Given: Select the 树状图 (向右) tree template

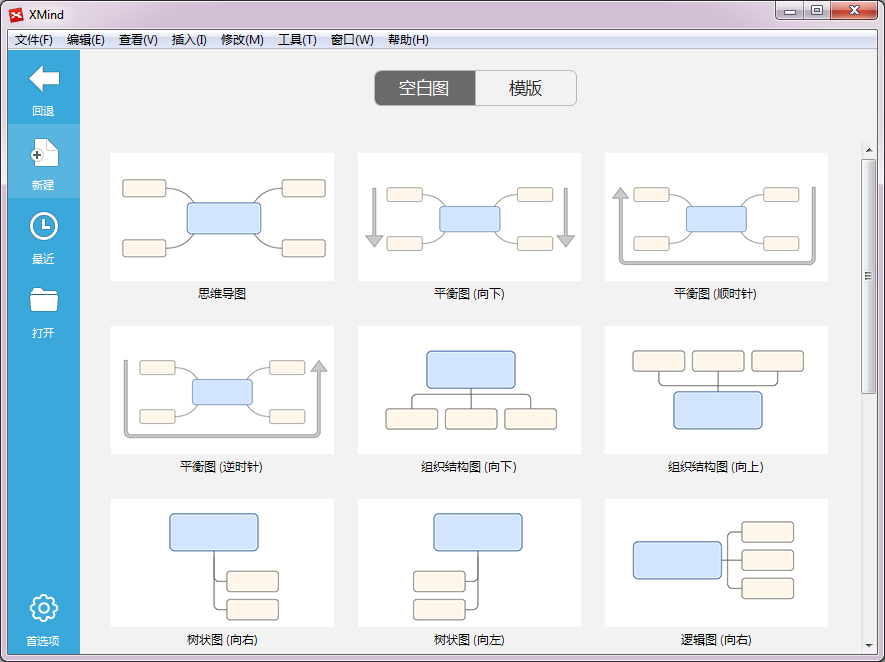Looking at the screenshot, I should coord(222,560).
